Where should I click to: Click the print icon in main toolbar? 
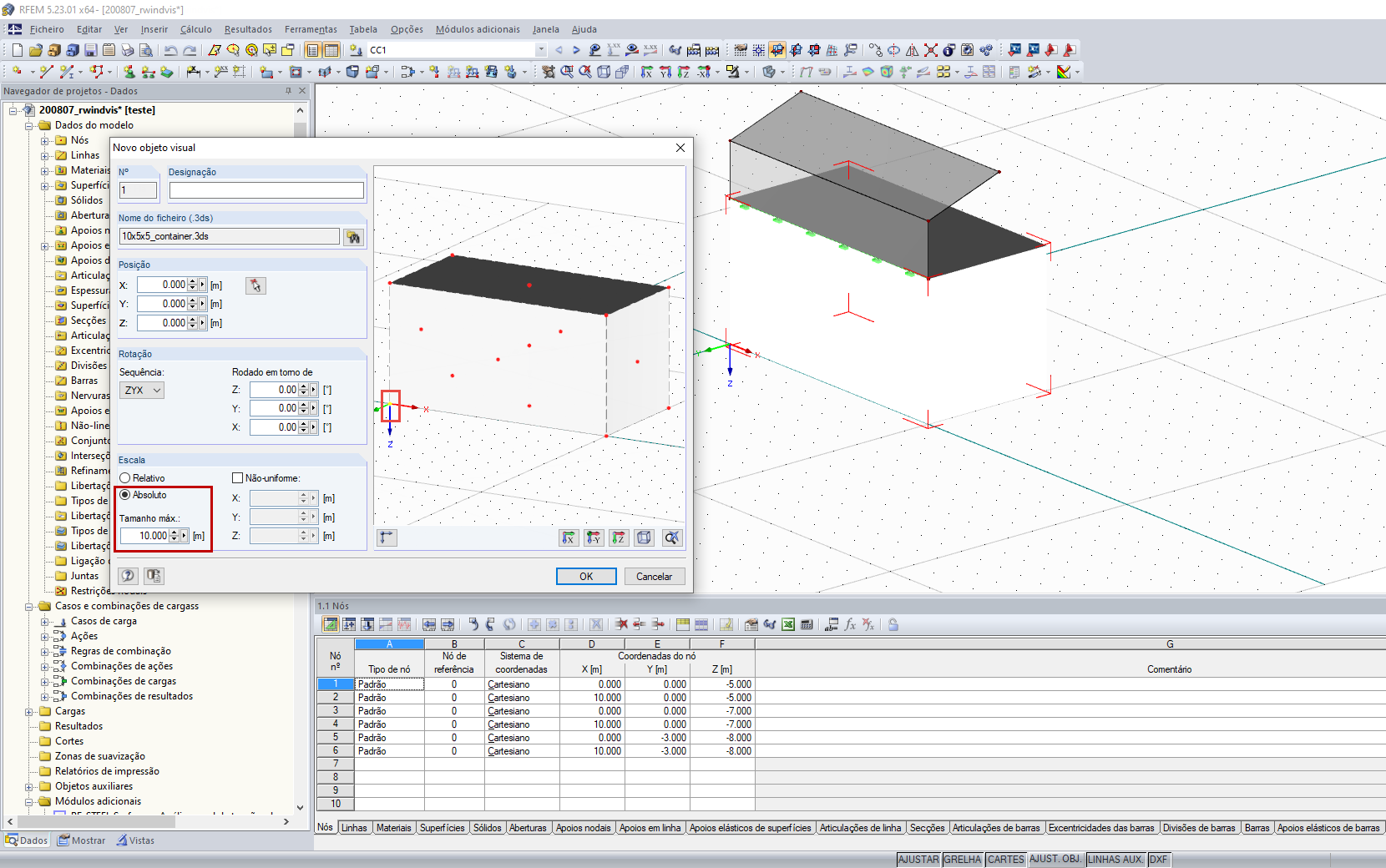128,50
